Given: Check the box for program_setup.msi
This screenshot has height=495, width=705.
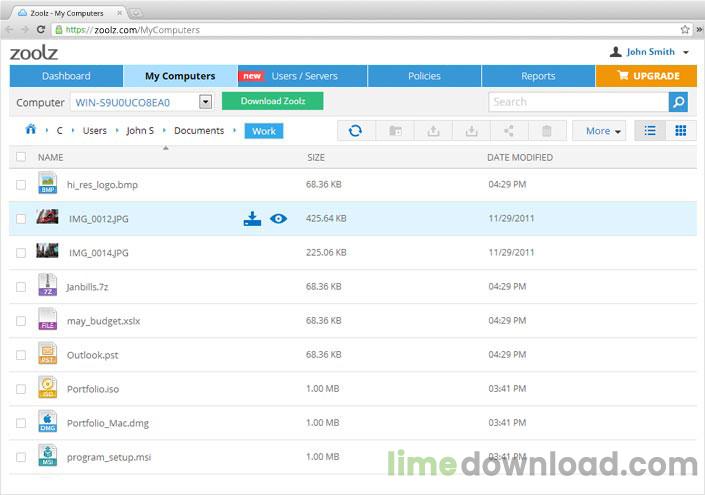Looking at the screenshot, I should click(21, 457).
